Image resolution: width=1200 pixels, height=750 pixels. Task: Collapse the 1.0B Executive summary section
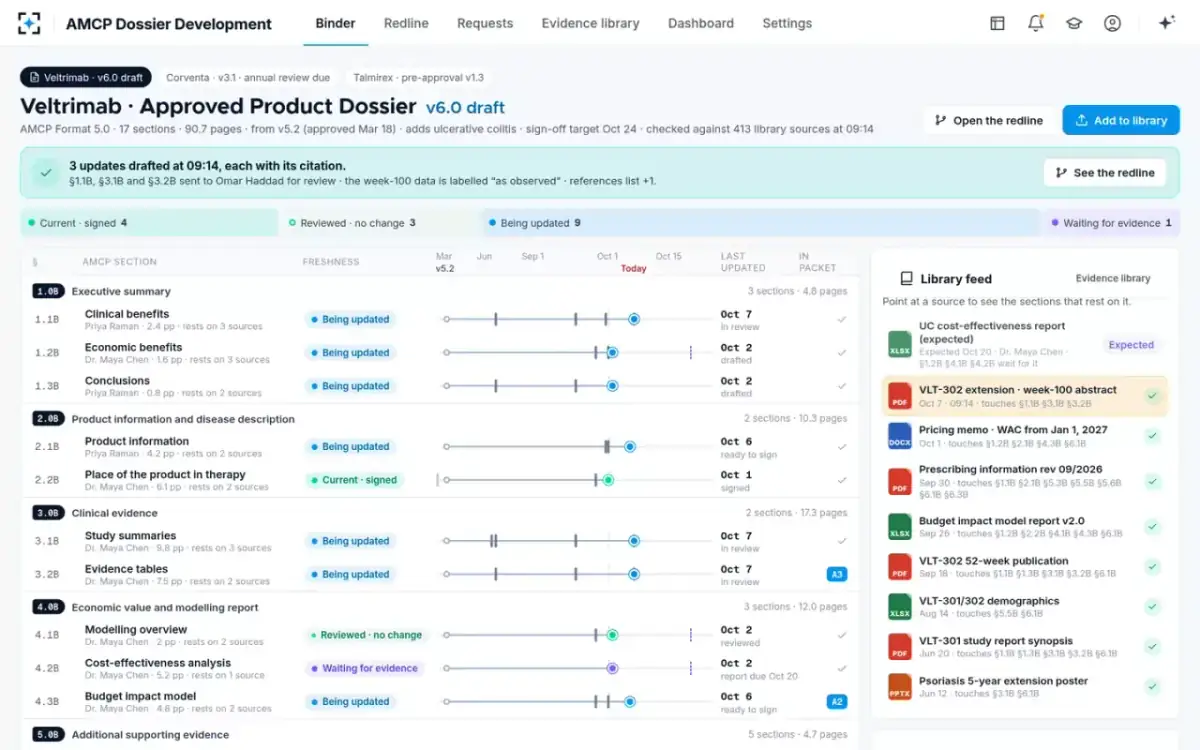click(440, 291)
